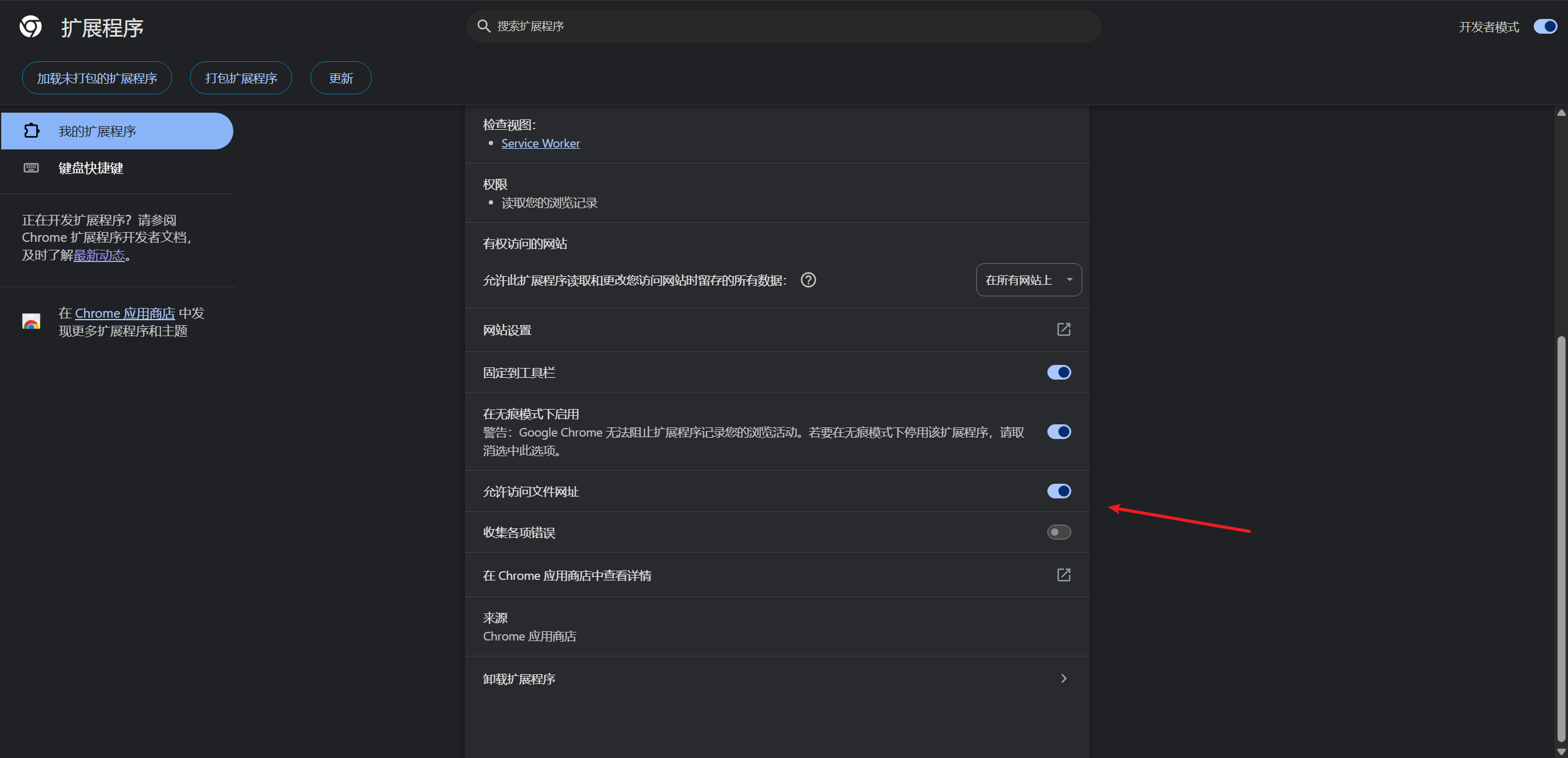
Task: Click the 扩展程序 page title
Action: tap(102, 28)
